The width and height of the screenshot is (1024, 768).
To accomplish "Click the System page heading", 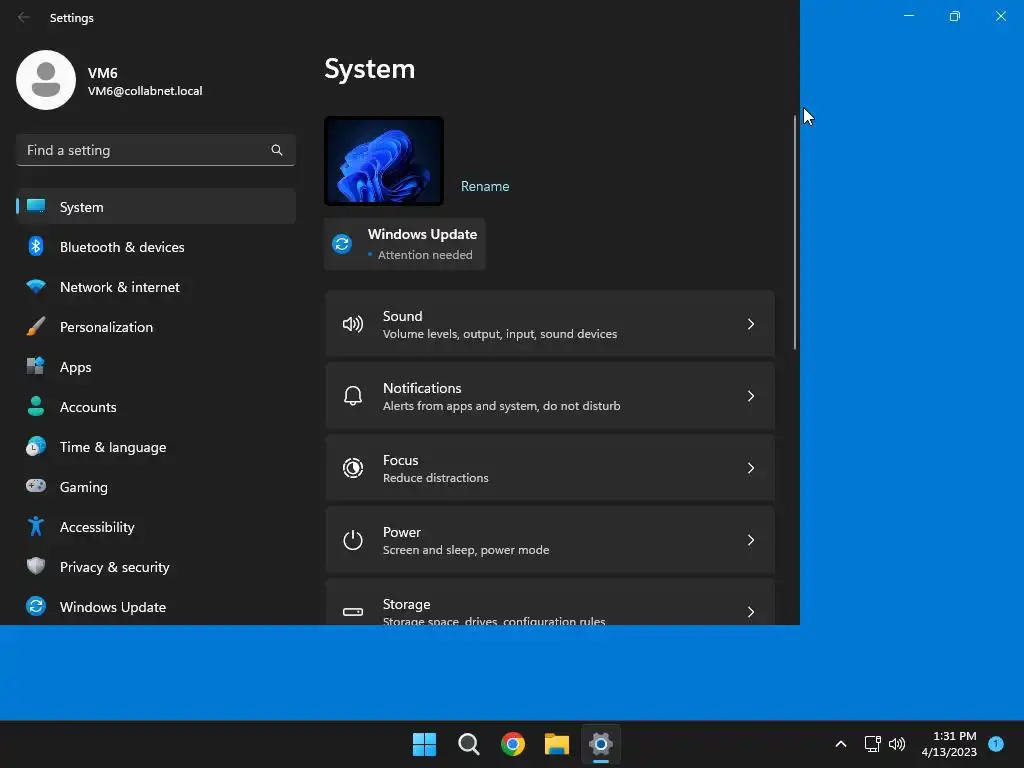I will [370, 69].
